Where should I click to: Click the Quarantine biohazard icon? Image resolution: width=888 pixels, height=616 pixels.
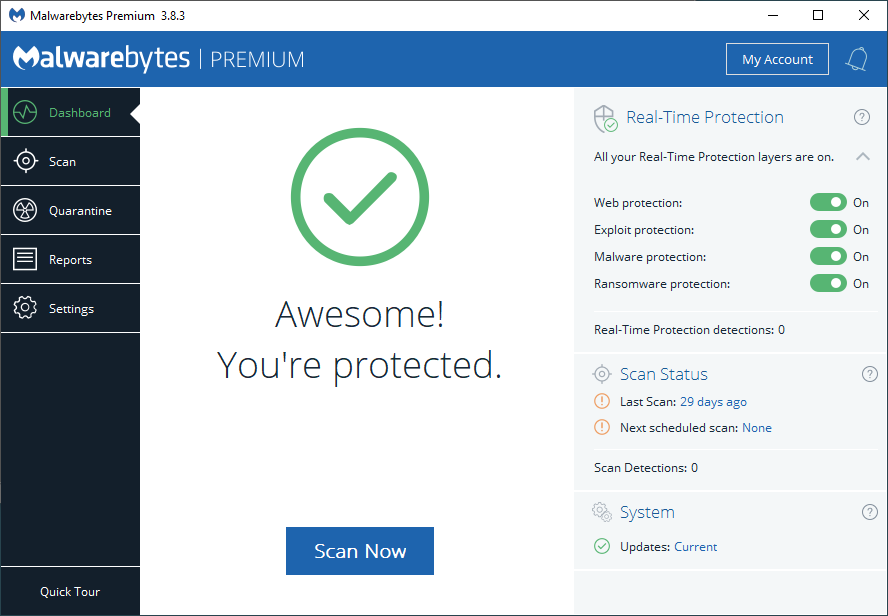(x=25, y=211)
